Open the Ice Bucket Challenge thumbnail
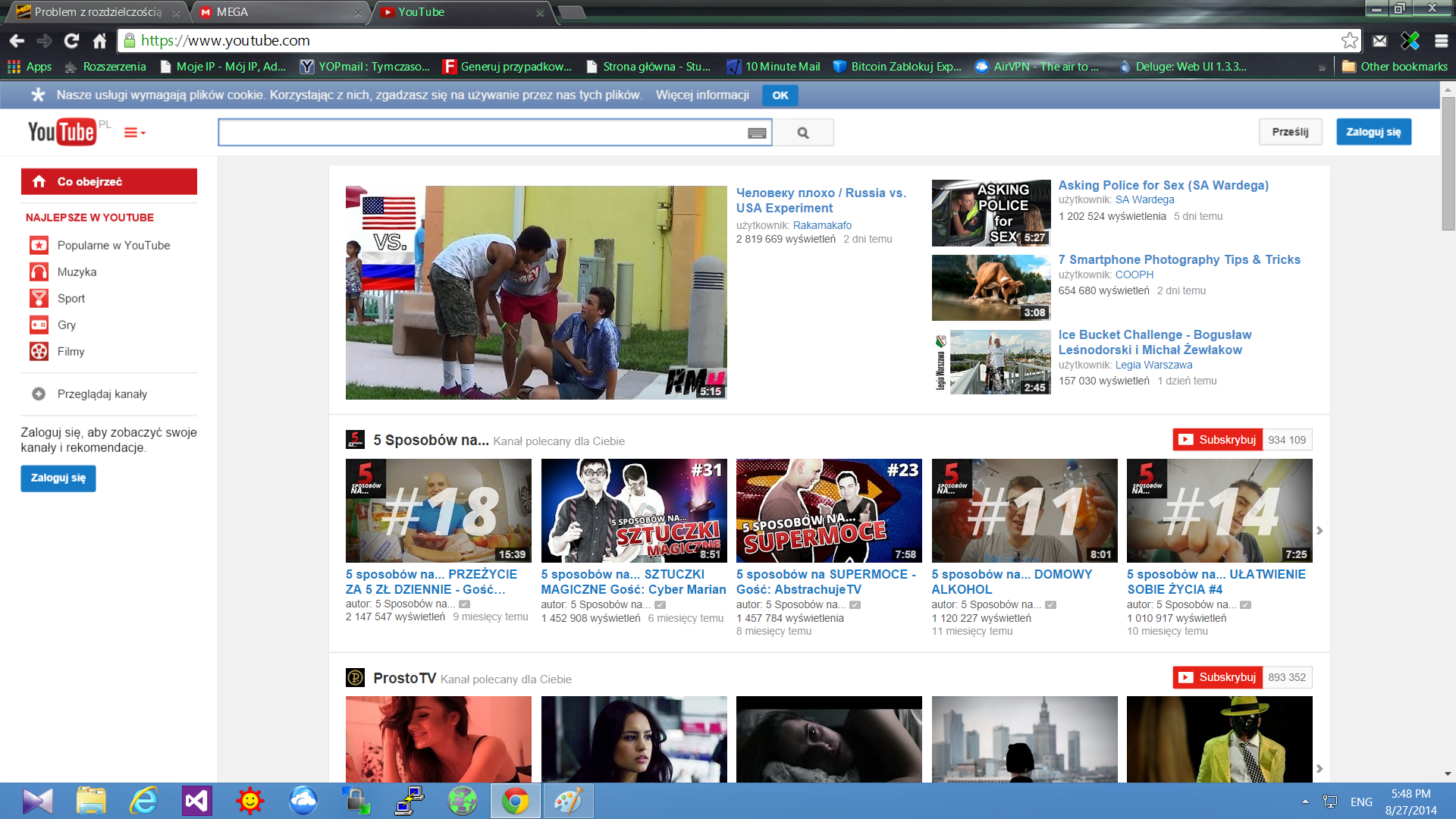The height and width of the screenshot is (819, 1456). (991, 362)
